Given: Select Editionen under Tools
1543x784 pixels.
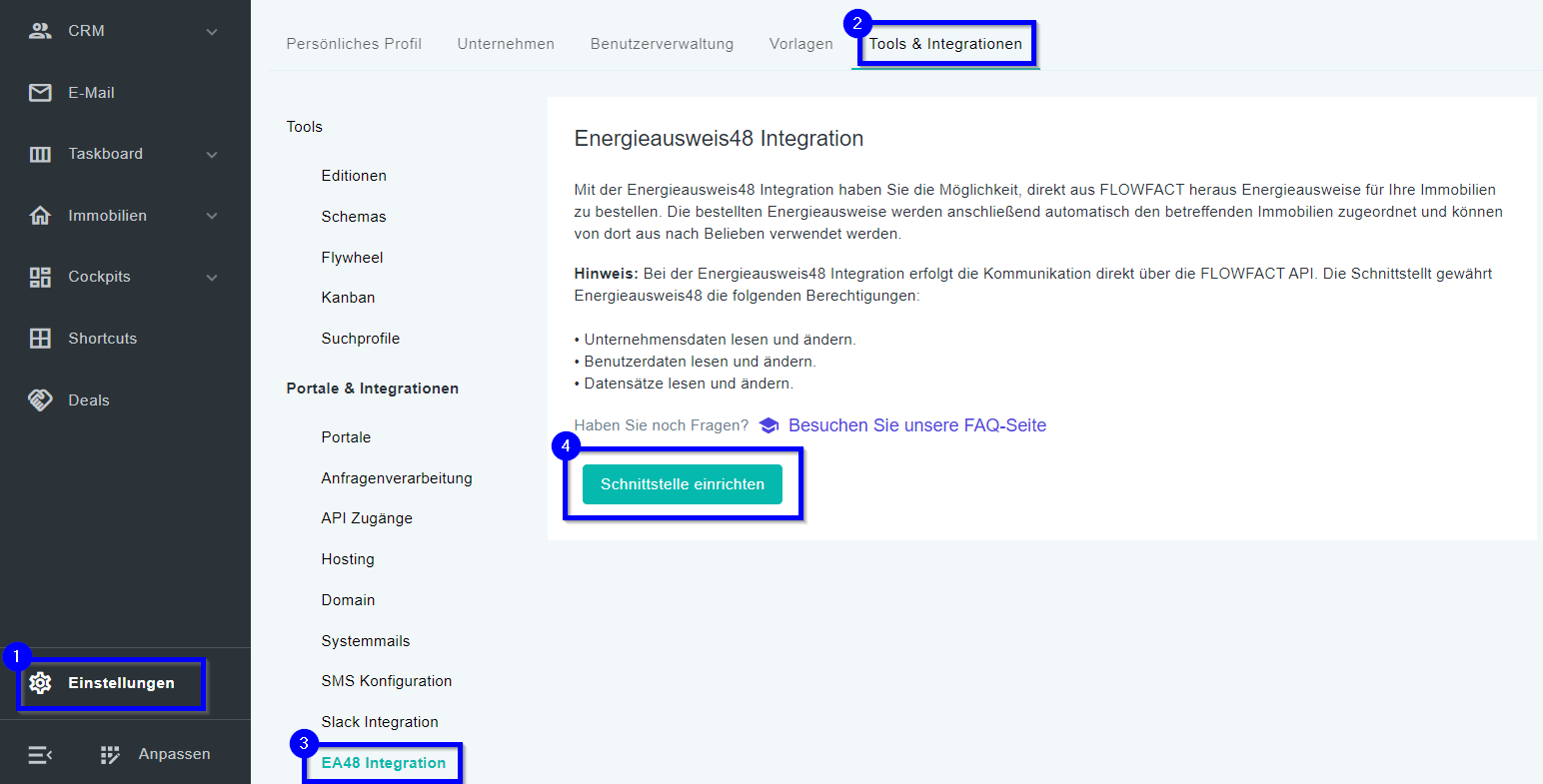Looking at the screenshot, I should [354, 176].
